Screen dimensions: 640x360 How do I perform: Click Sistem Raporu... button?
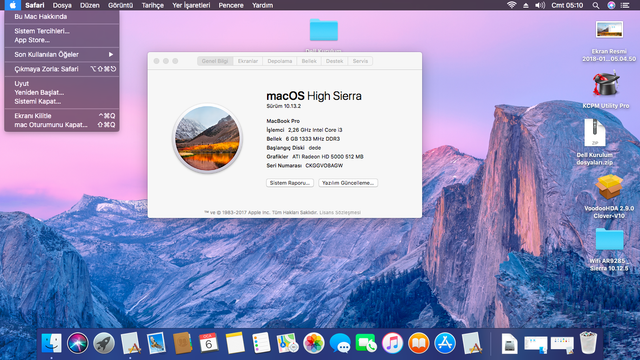tap(290, 183)
